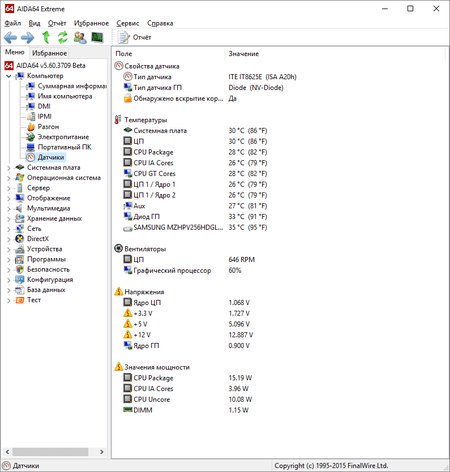Open the Справка menu

point(160,23)
